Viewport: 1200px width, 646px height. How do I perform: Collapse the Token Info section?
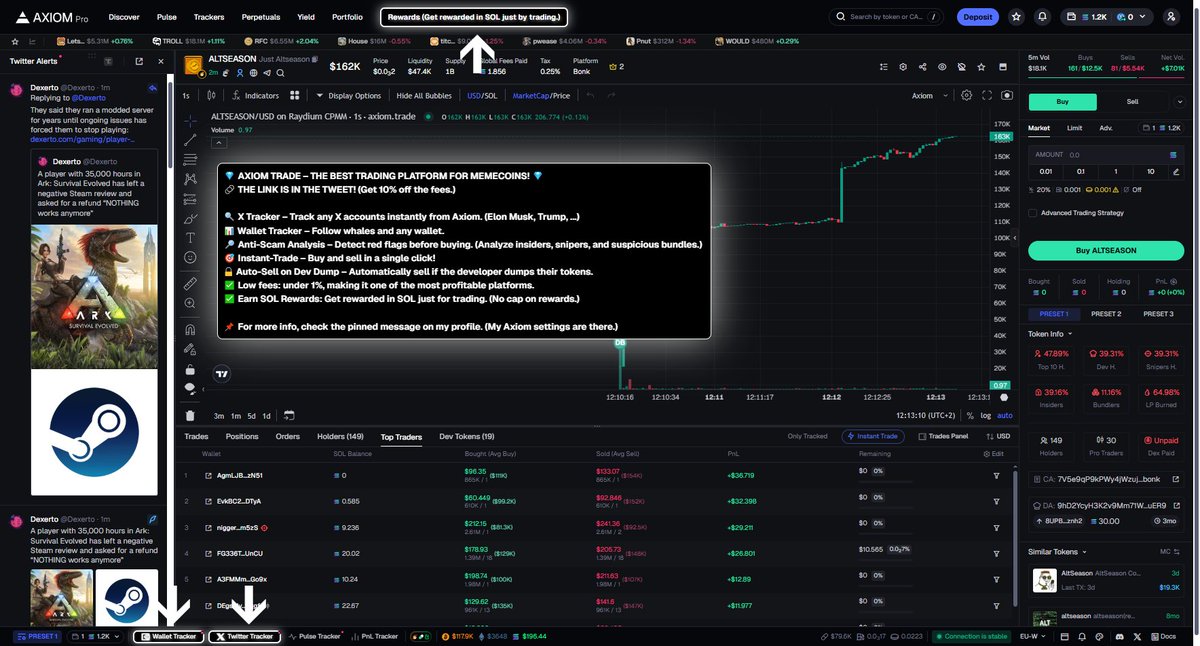1049,334
